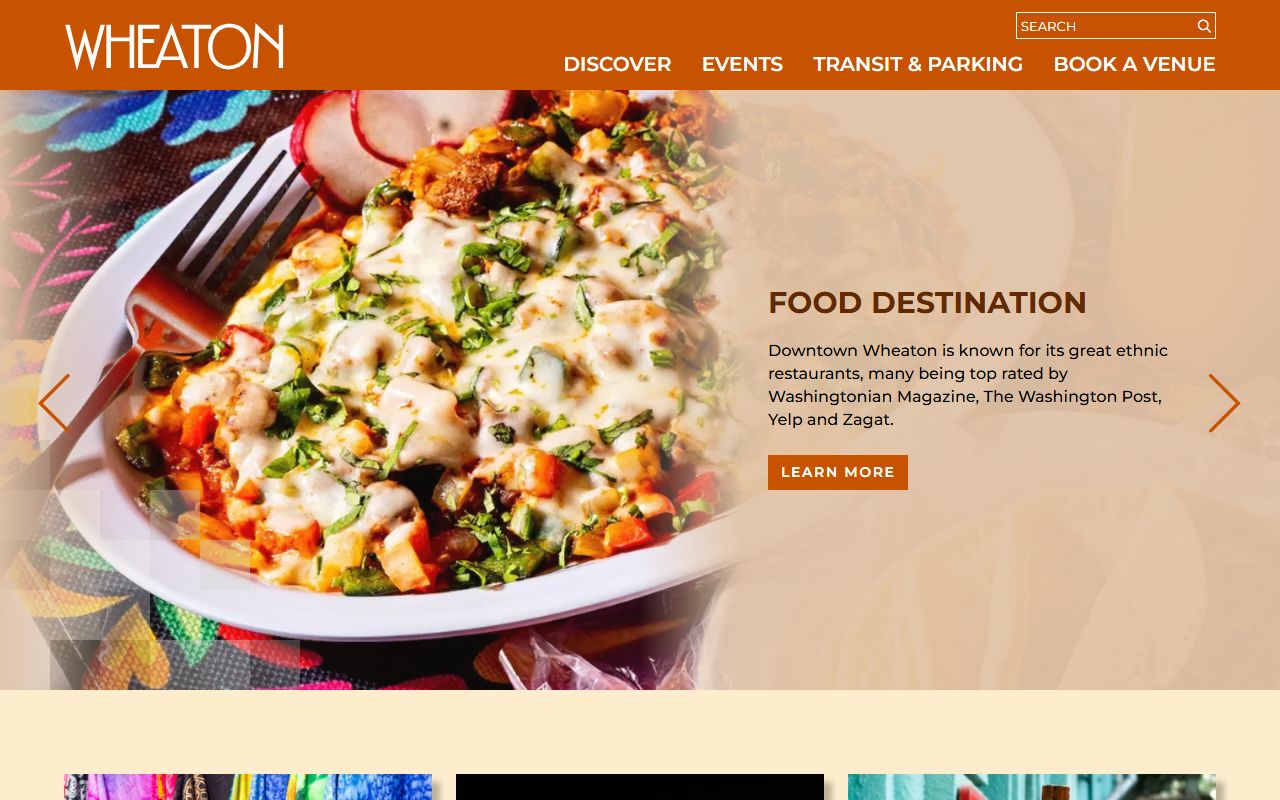This screenshot has height=800, width=1280.
Task: Open the Book a Venue page
Action: pyautogui.click(x=1134, y=64)
